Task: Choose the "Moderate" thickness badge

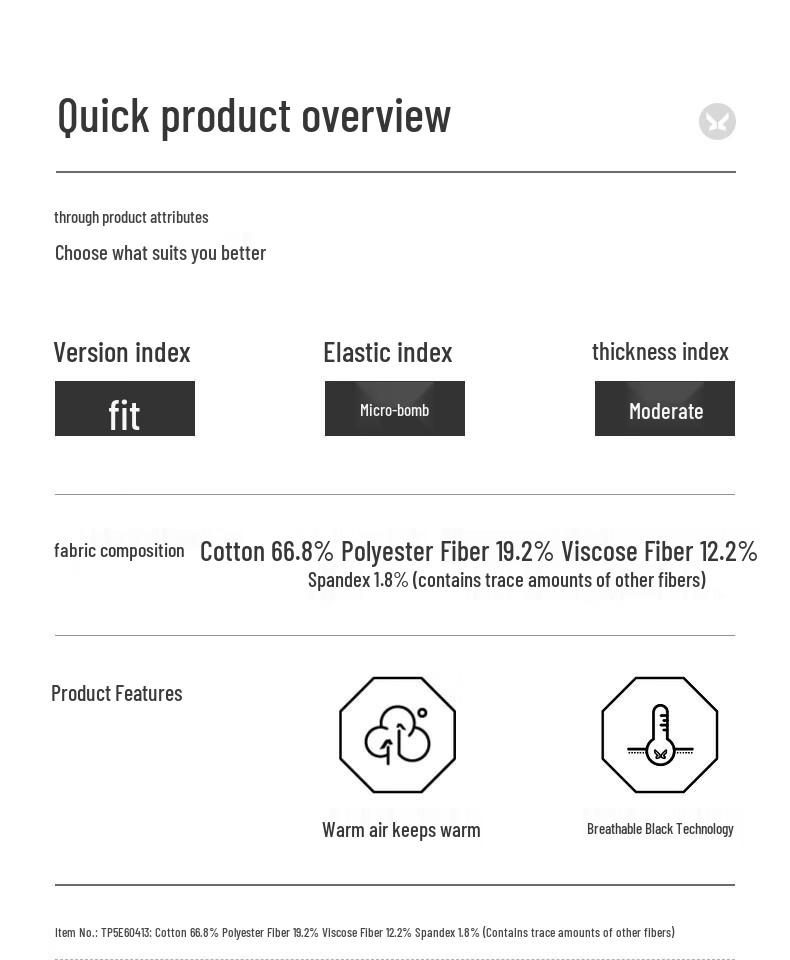Action: pyautogui.click(x=665, y=409)
